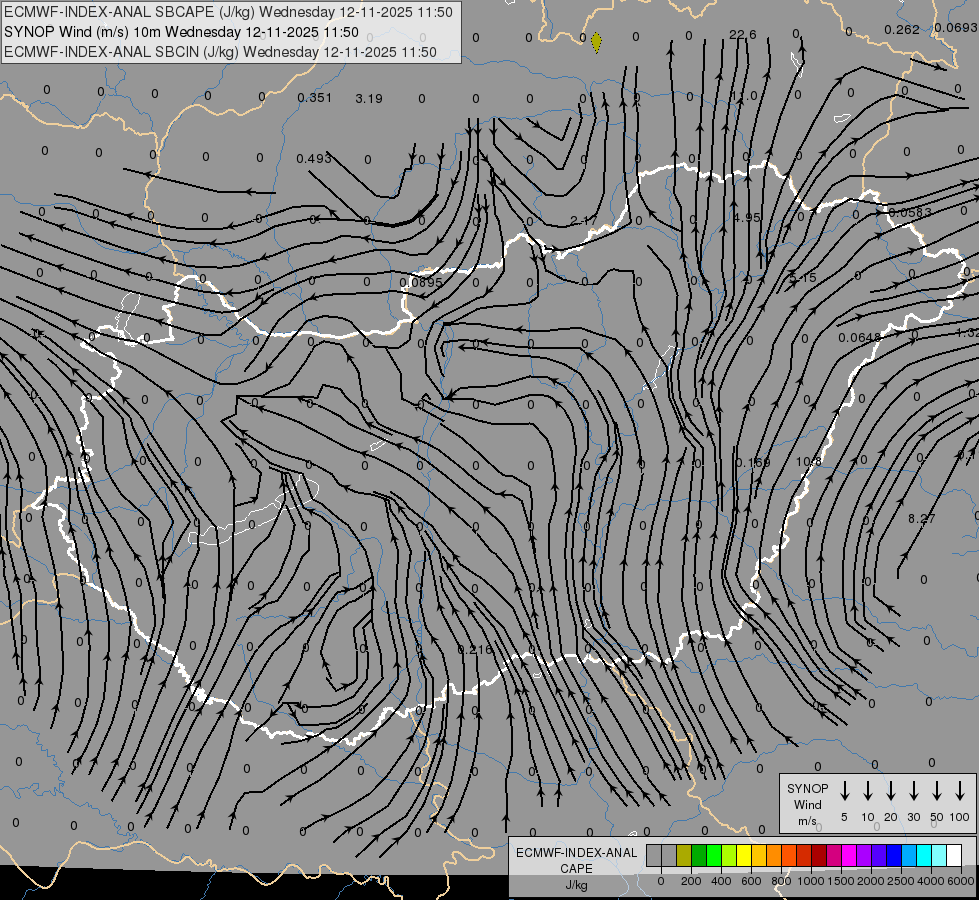Viewport: 979px width, 900px height.
Task: Click the map value 22.6
Action: (742, 34)
